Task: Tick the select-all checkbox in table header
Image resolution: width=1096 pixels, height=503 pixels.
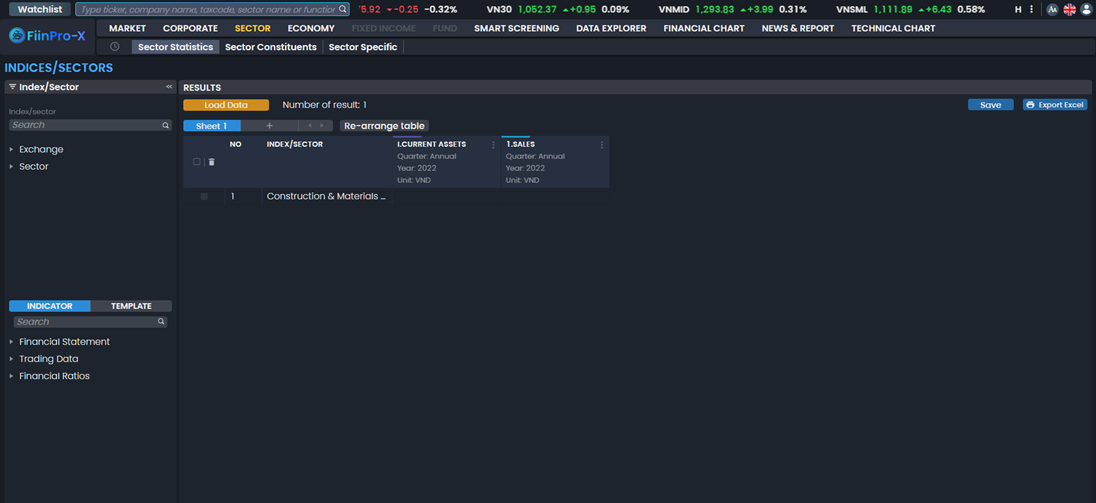Action: point(197,162)
